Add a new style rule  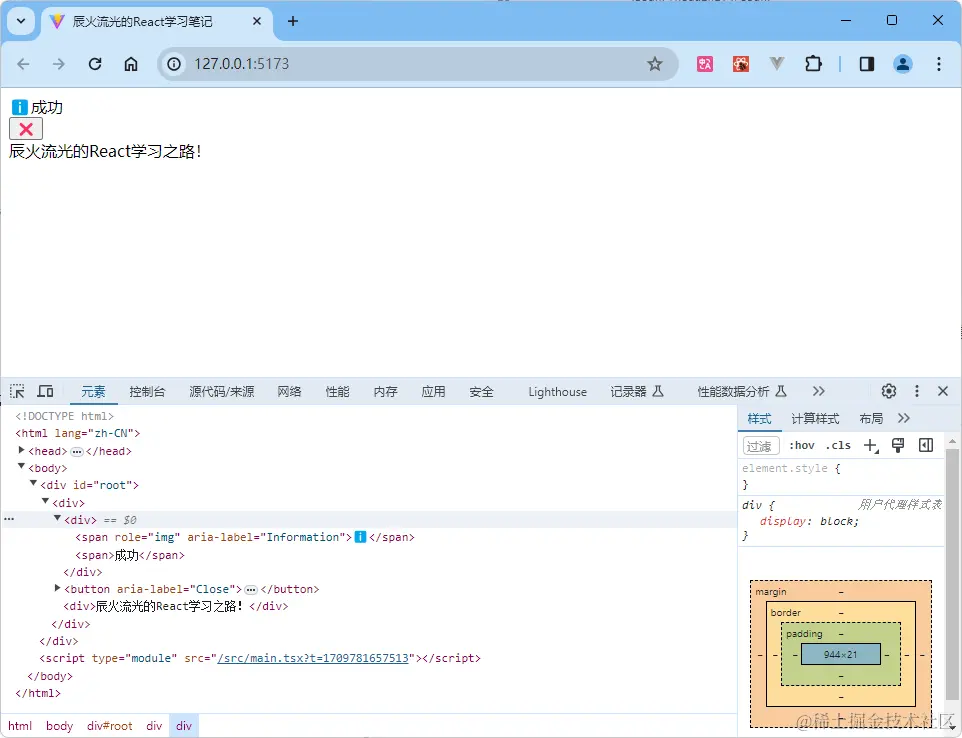[x=871, y=446]
